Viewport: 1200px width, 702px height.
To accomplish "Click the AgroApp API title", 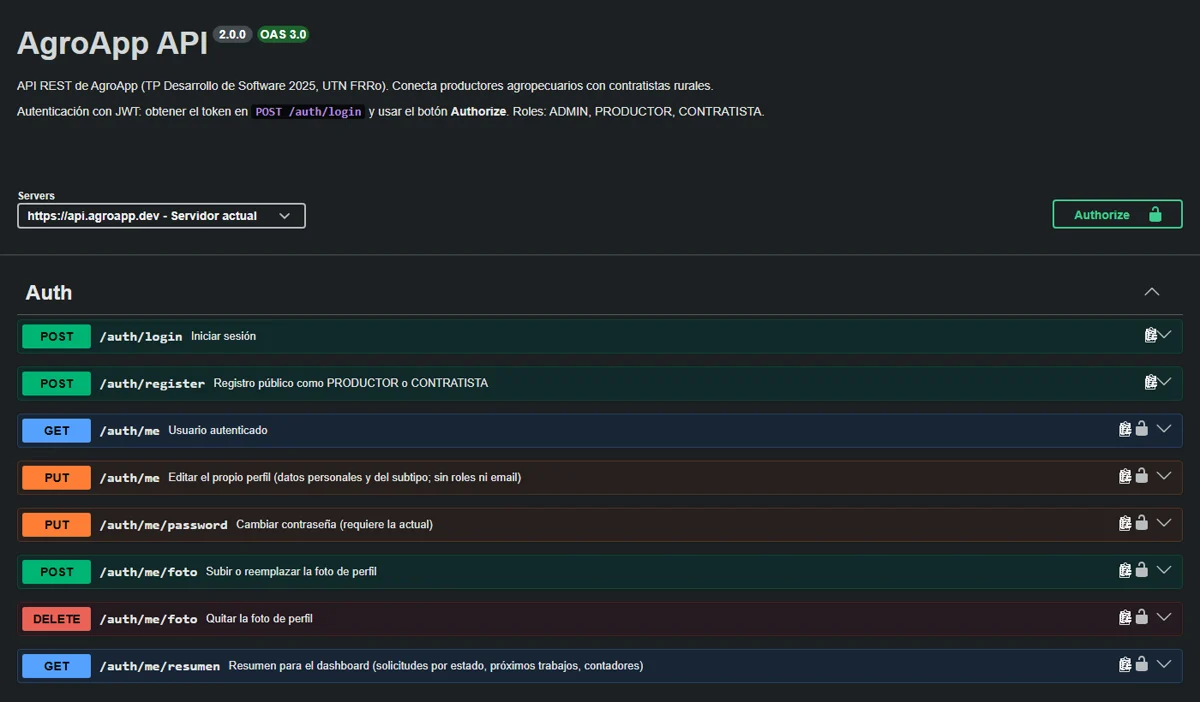I will [112, 44].
